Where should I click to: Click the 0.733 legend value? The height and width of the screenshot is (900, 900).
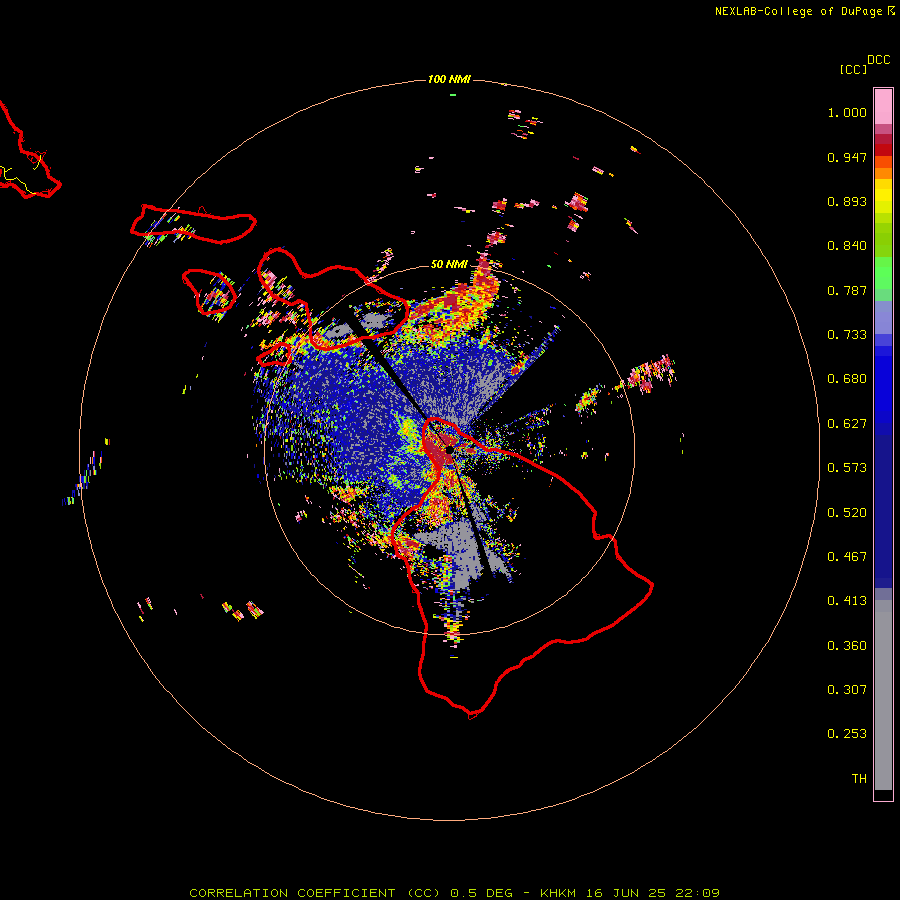tap(847, 335)
